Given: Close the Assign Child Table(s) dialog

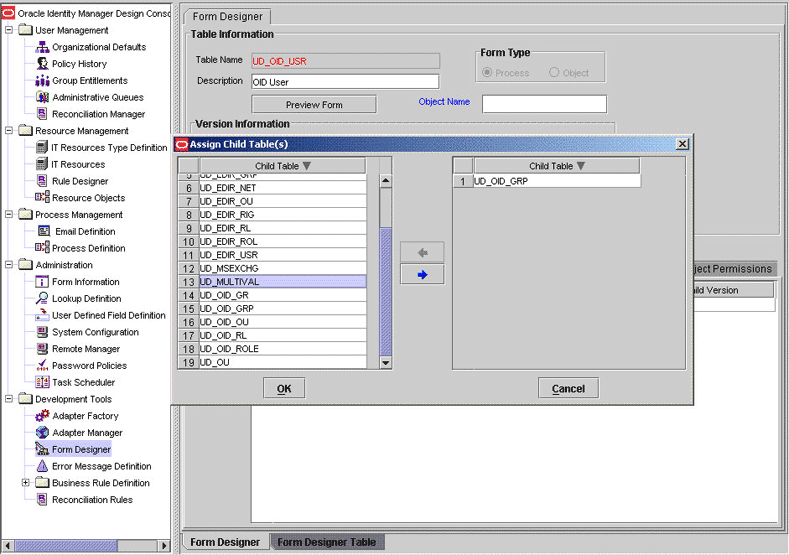Looking at the screenshot, I should pos(682,144).
